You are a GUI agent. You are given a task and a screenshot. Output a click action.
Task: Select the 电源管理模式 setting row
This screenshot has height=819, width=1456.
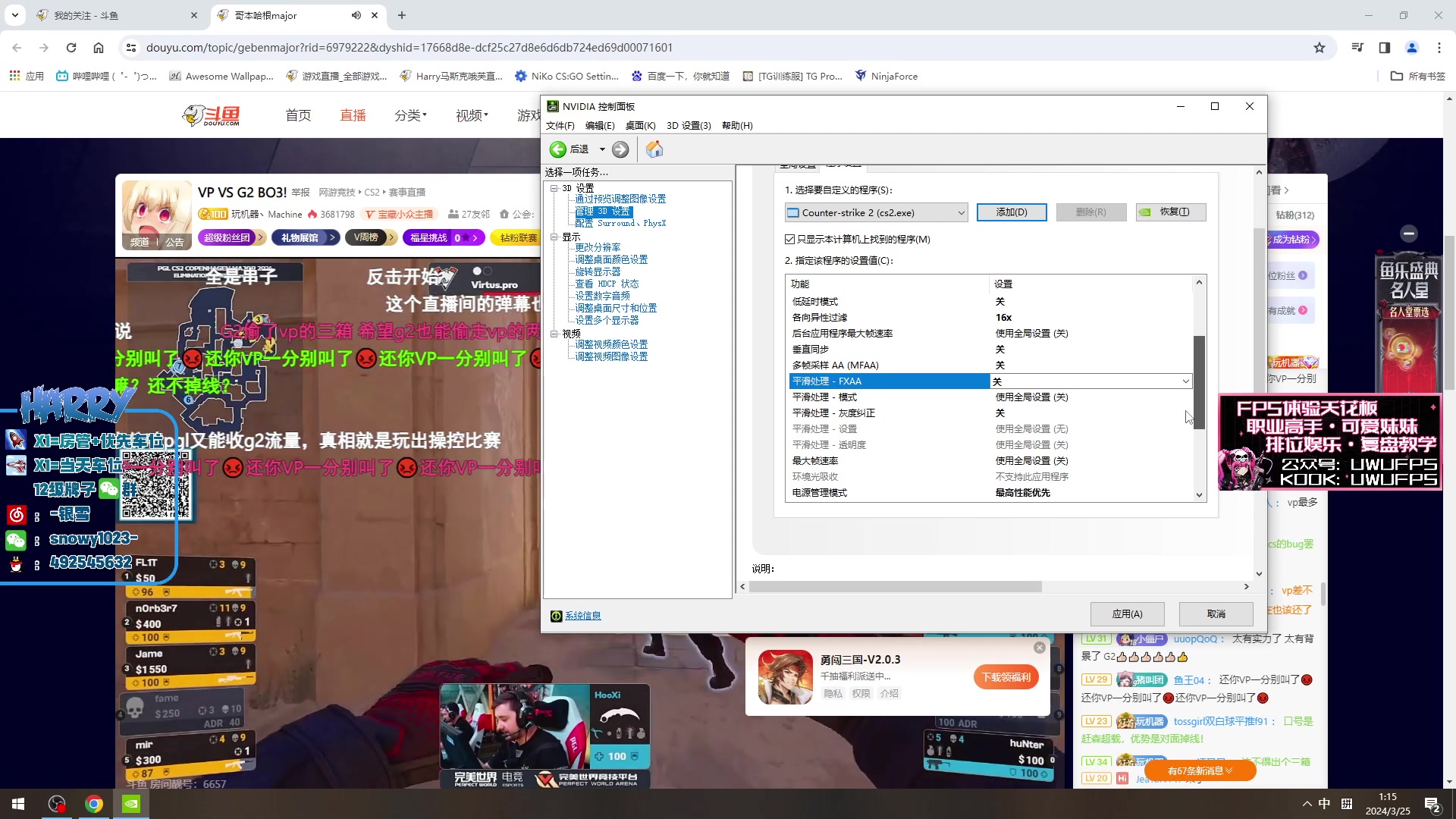990,493
